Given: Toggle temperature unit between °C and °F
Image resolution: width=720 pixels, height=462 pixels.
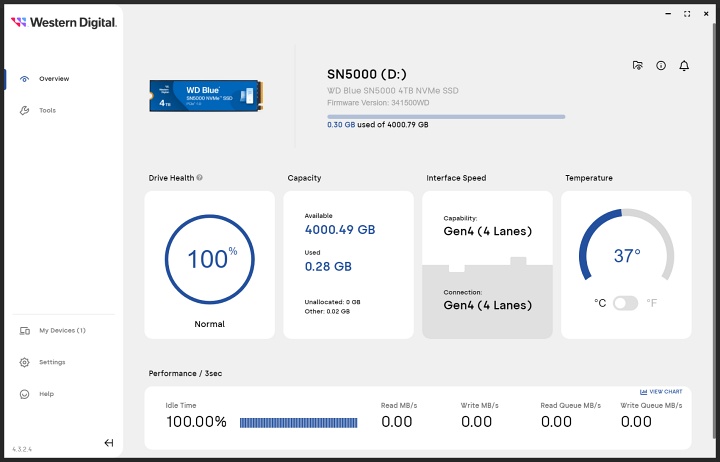Looking at the screenshot, I should coord(625,303).
